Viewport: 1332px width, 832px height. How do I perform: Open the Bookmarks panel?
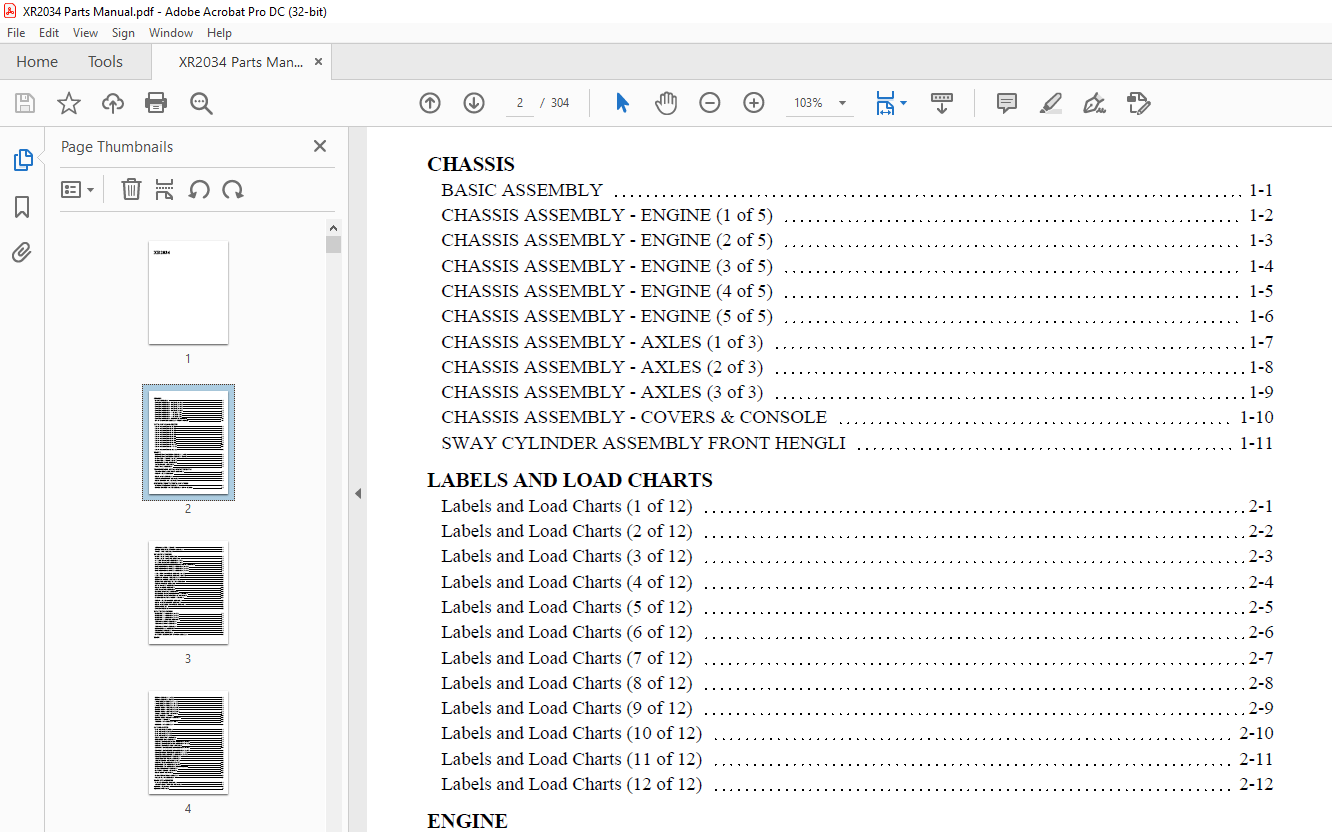click(22, 207)
